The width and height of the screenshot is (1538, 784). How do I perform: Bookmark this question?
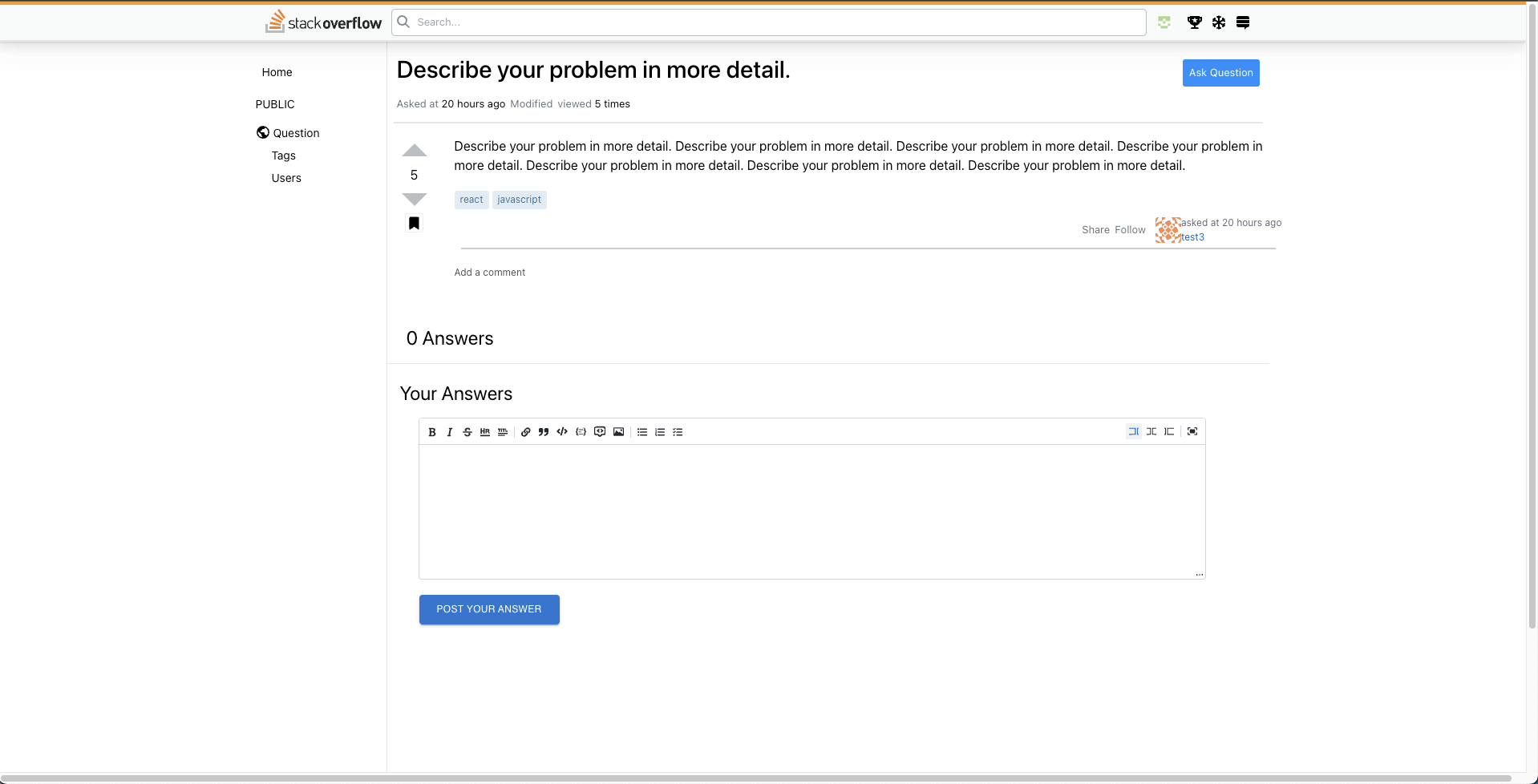point(414,224)
